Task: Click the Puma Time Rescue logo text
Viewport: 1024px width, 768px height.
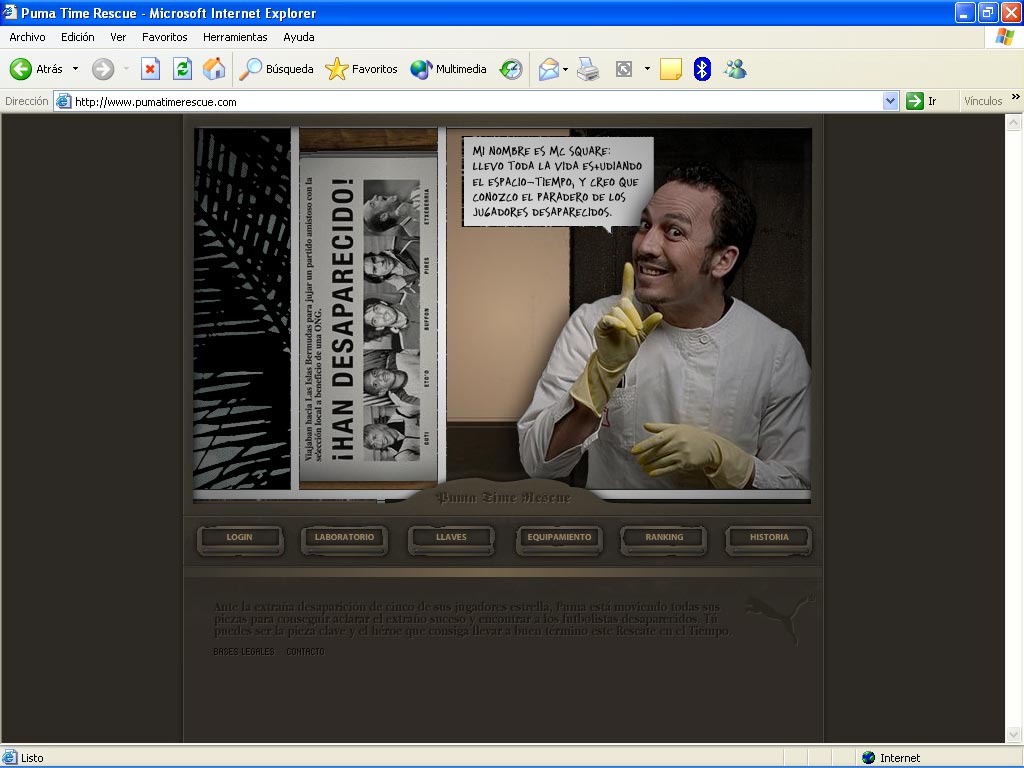Action: click(503, 498)
